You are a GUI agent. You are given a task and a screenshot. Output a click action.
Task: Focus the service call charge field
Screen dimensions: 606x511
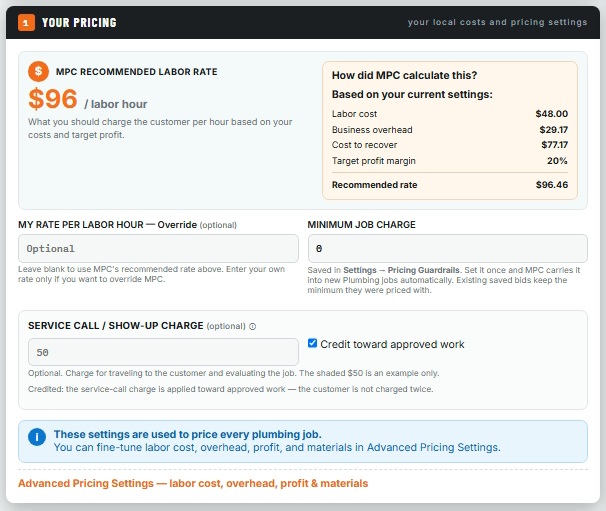coord(163,352)
